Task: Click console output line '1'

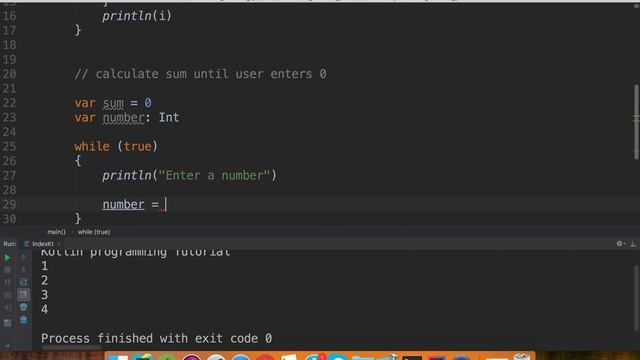Action: (44, 266)
